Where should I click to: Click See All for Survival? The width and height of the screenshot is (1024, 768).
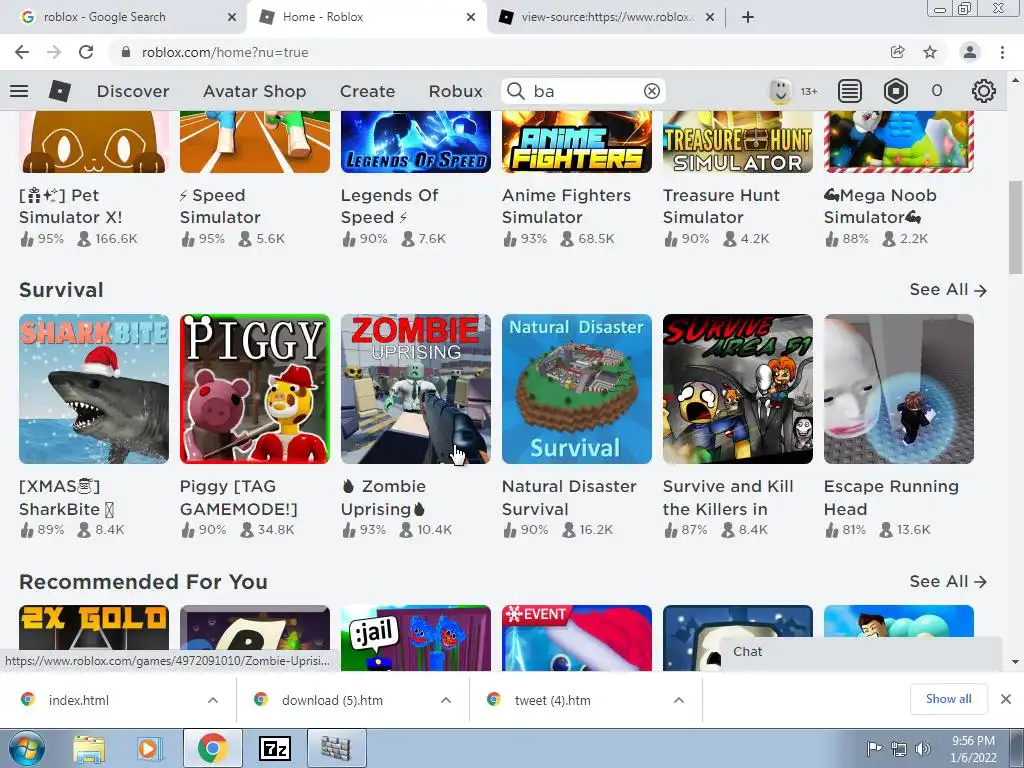(x=948, y=289)
